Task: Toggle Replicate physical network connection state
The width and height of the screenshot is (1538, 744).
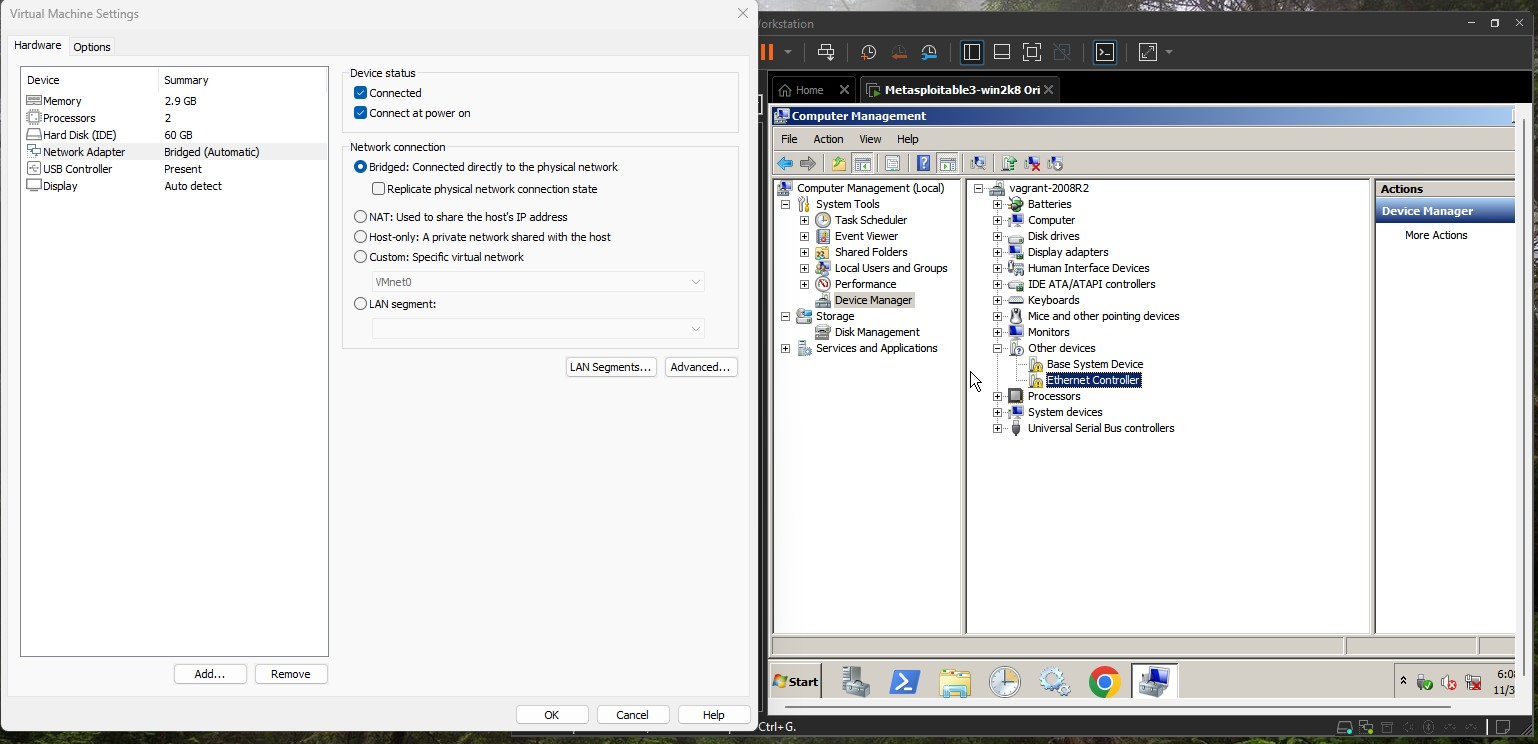Action: [x=379, y=189]
